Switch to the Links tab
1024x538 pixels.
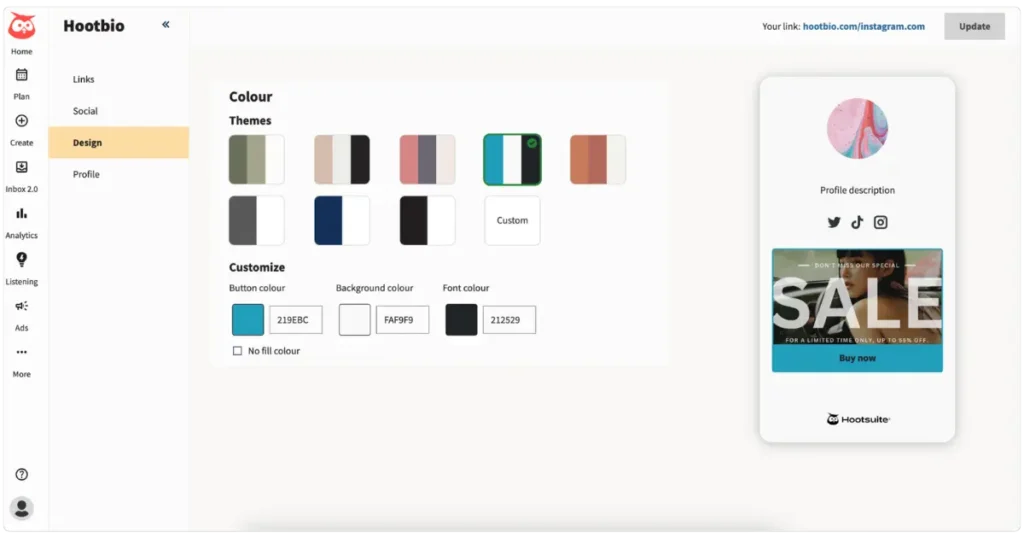coord(84,79)
